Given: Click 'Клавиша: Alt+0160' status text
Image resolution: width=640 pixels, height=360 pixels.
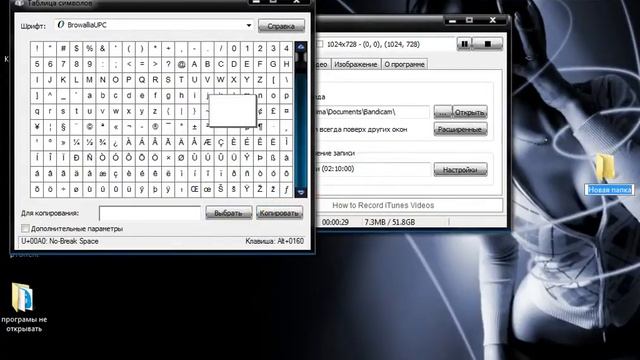Looking at the screenshot, I should 274,241.
